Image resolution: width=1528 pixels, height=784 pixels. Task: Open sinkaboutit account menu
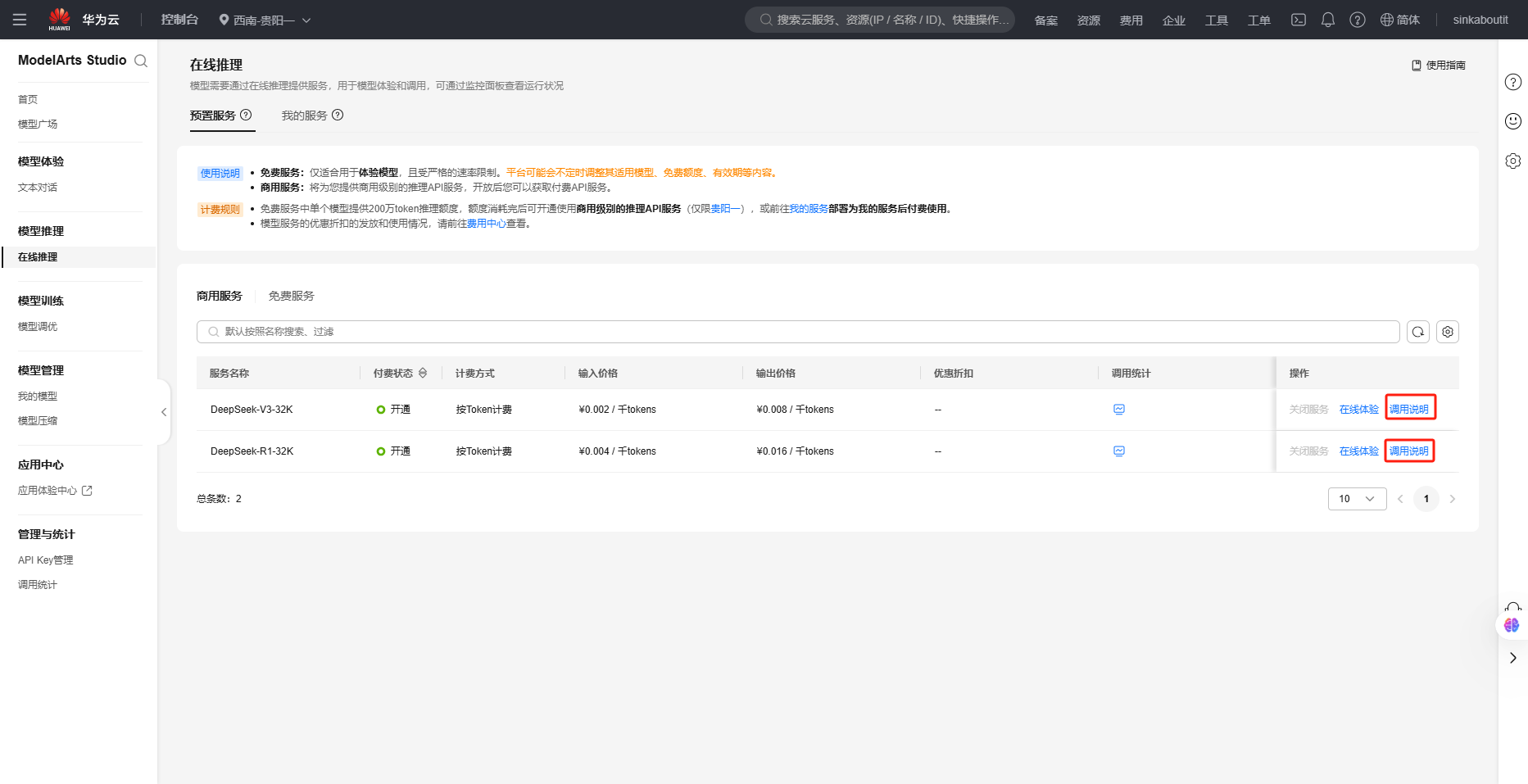(x=1480, y=20)
